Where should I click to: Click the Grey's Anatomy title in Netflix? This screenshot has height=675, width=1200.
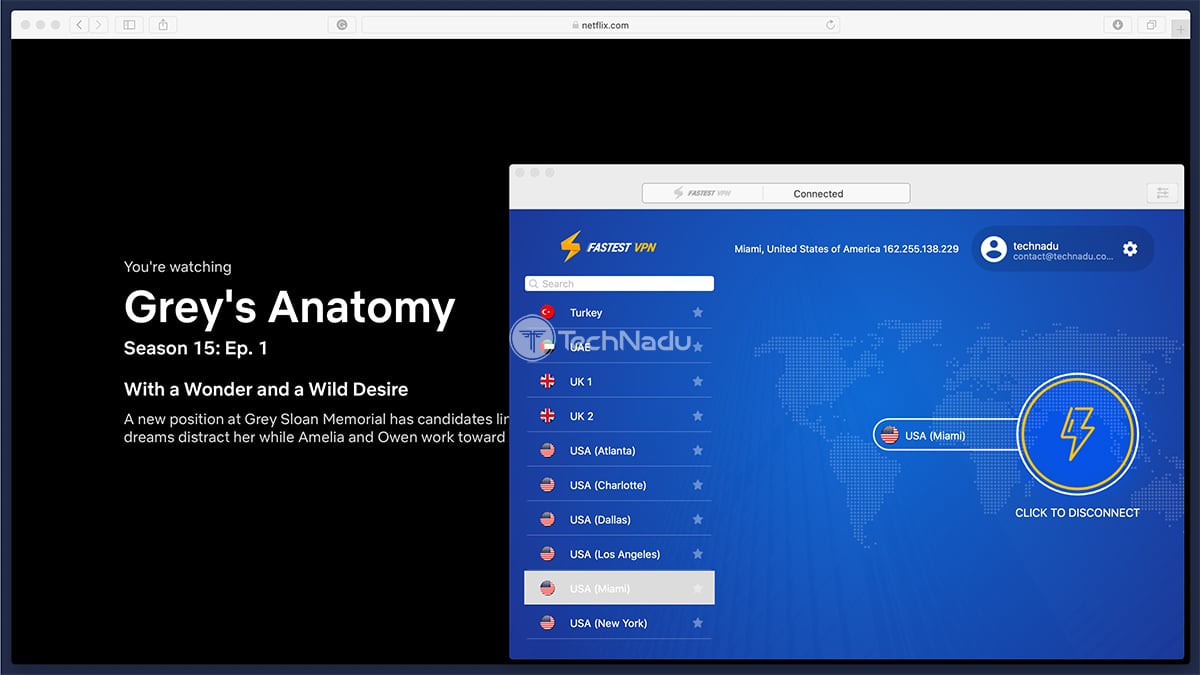click(289, 307)
